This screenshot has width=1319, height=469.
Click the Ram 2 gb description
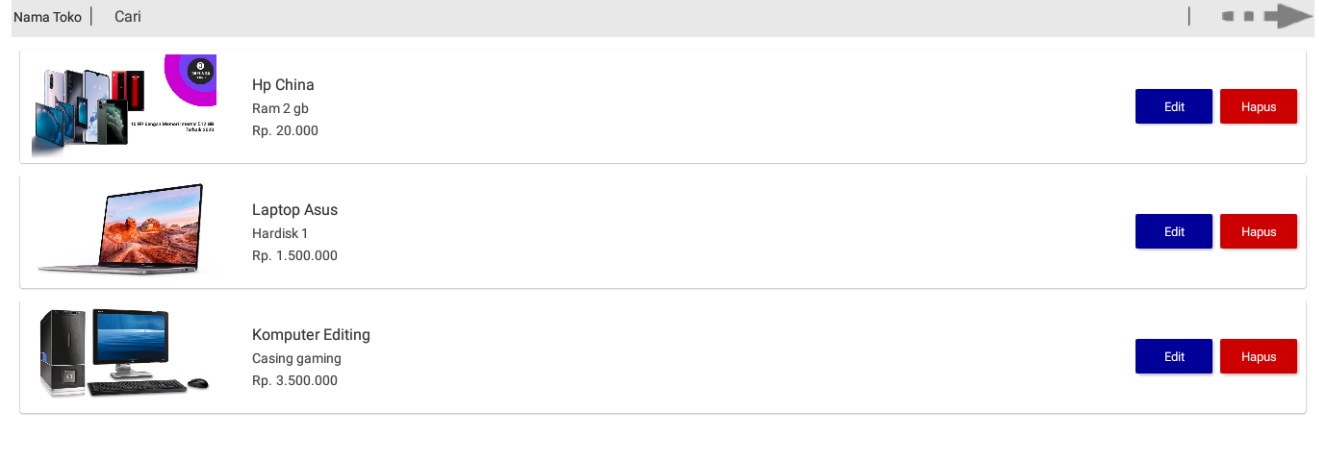point(281,108)
